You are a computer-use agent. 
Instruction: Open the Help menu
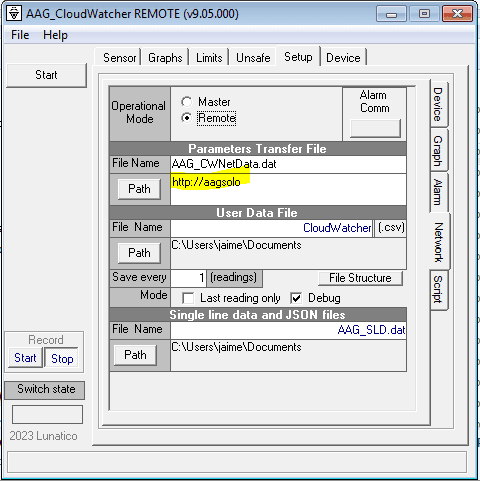pyautogui.click(x=55, y=35)
